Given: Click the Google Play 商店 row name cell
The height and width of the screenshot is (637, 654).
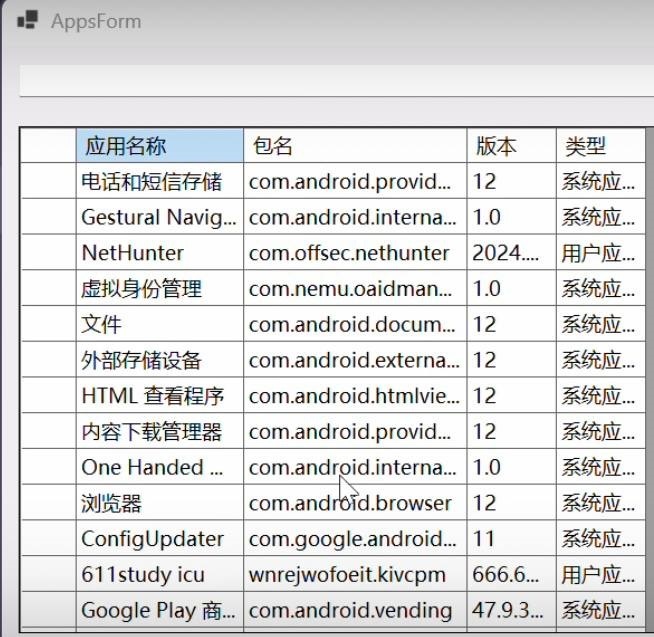Looking at the screenshot, I should 159,610.
